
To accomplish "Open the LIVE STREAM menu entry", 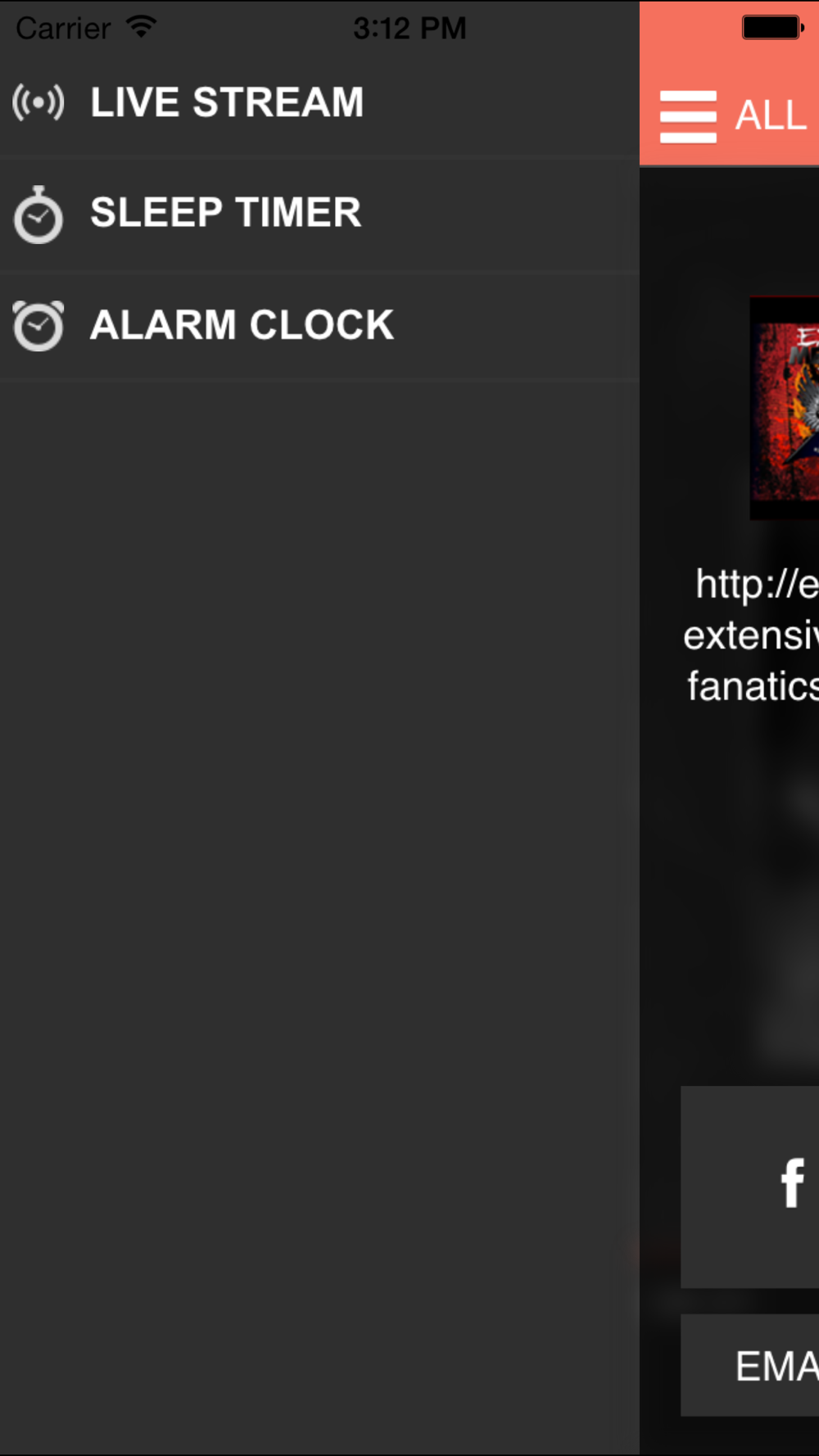I will pyautogui.click(x=319, y=103).
